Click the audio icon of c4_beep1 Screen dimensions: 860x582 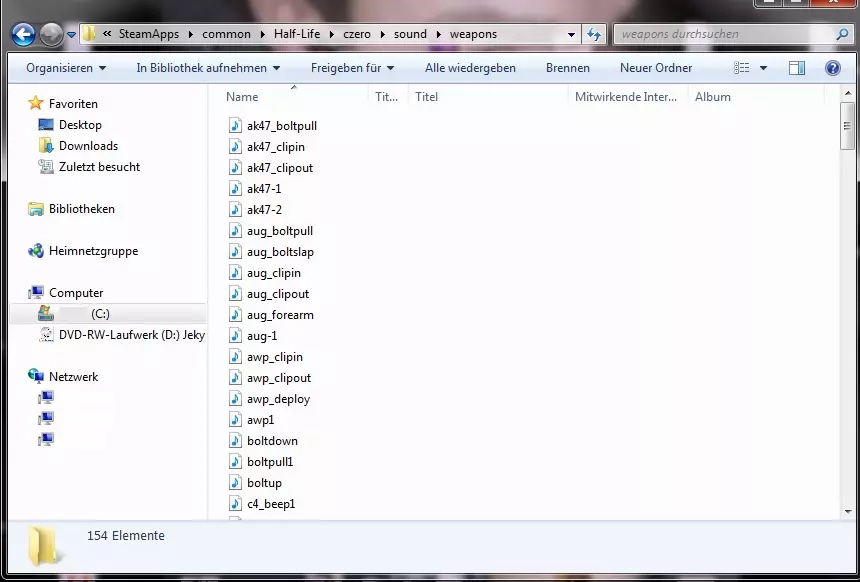[235, 504]
